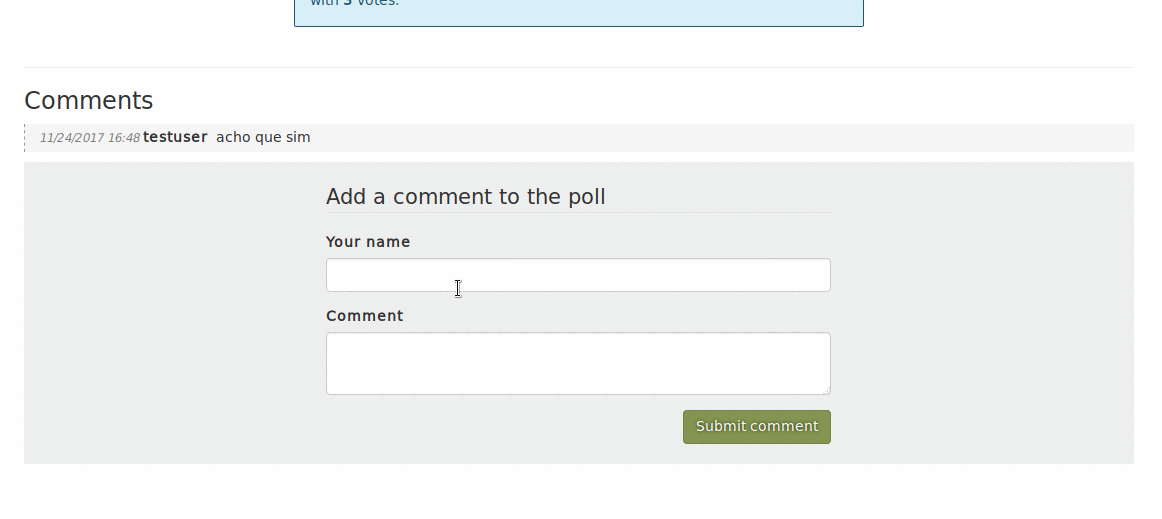Click the "Comment" field label
The width and height of the screenshot is (1162, 519).
click(x=365, y=316)
